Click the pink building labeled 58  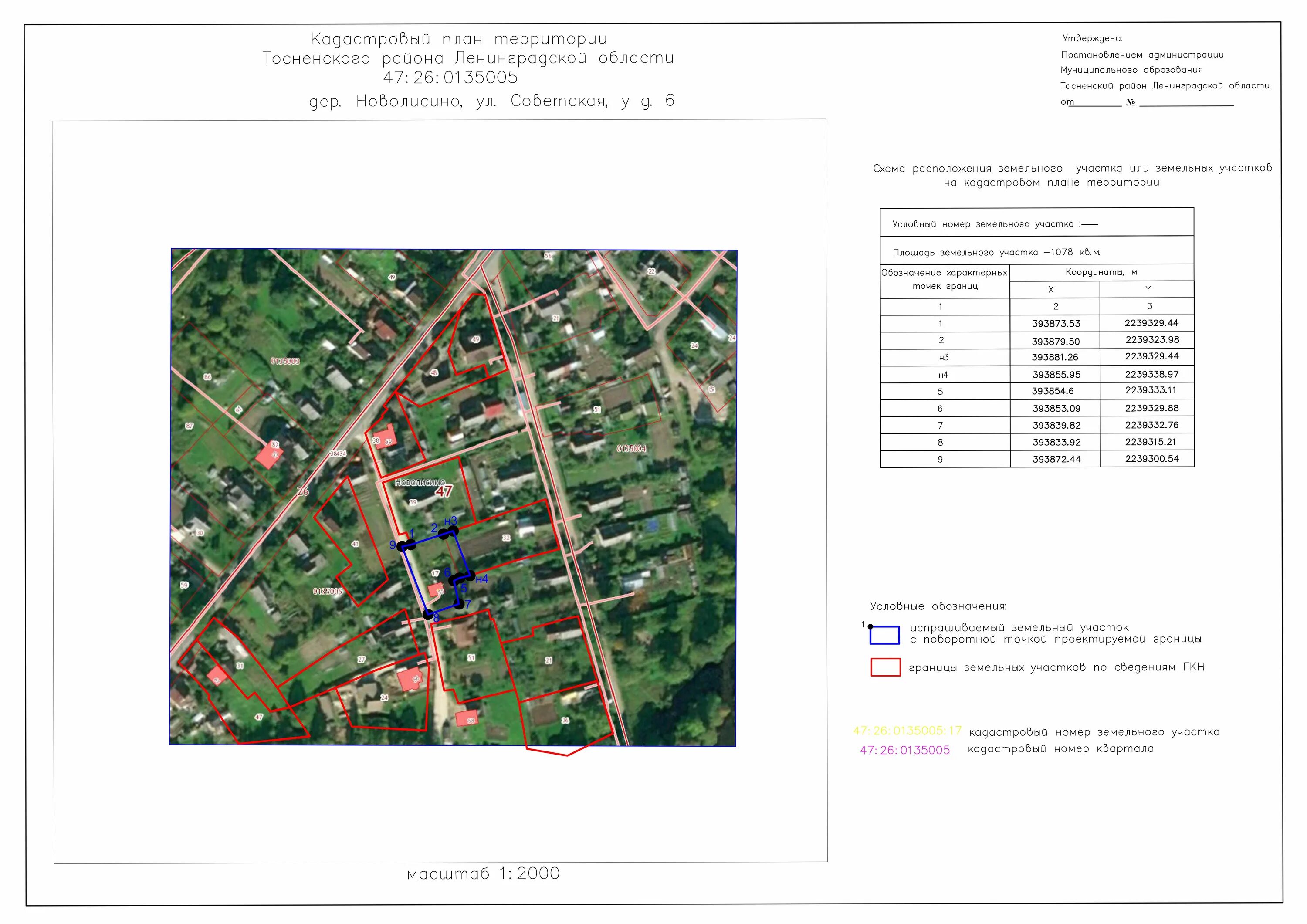pyautogui.click(x=467, y=718)
